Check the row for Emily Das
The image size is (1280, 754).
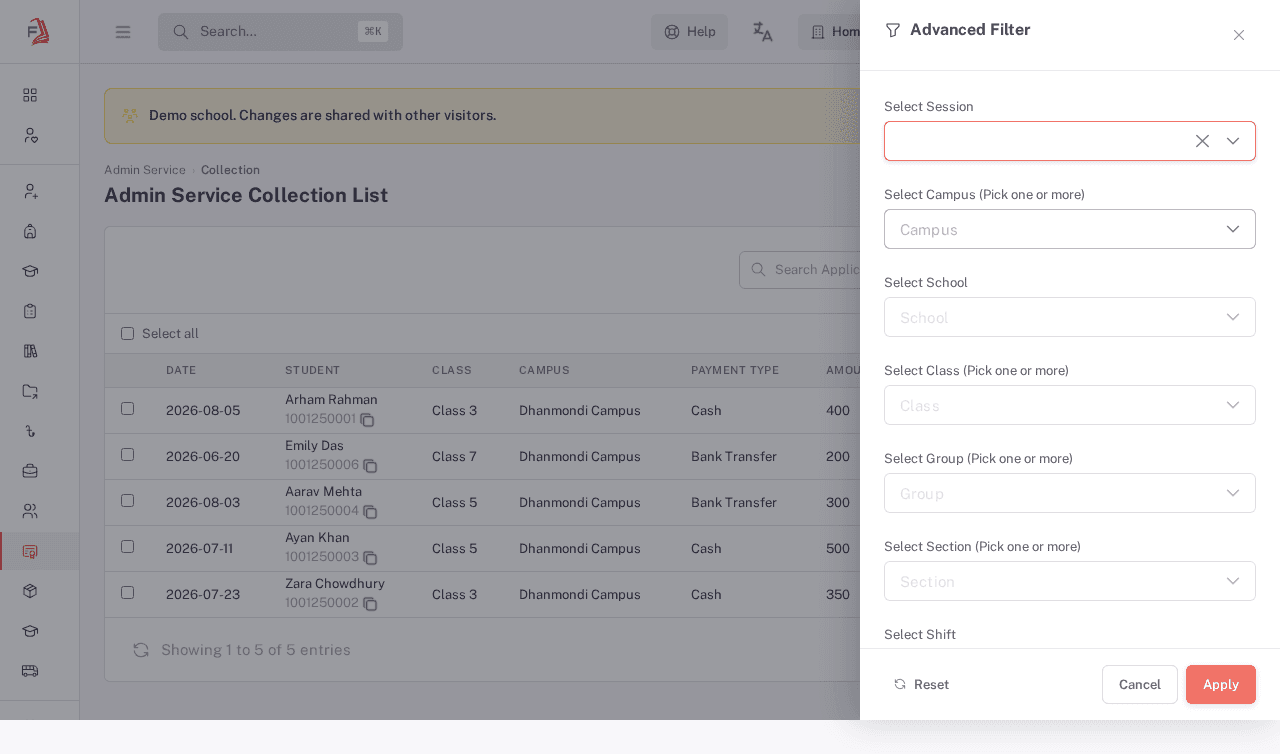coord(127,455)
